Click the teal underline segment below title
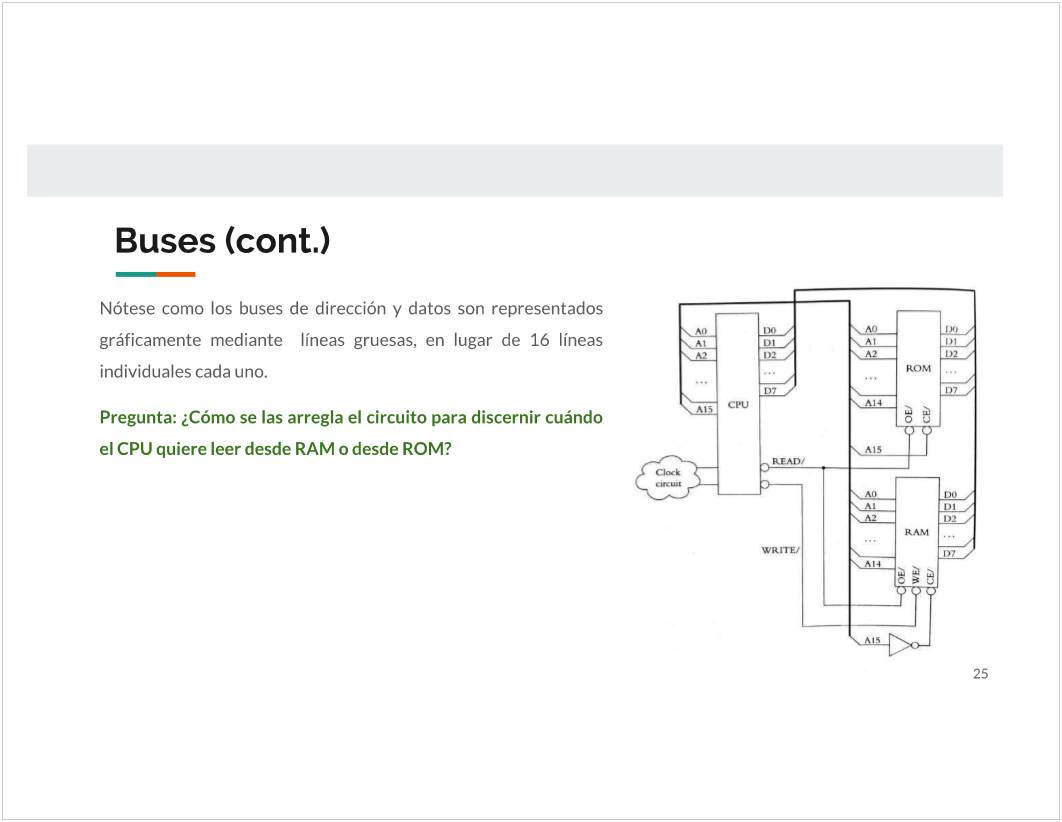Image resolution: width=1062 pixels, height=822 pixels. (135, 274)
